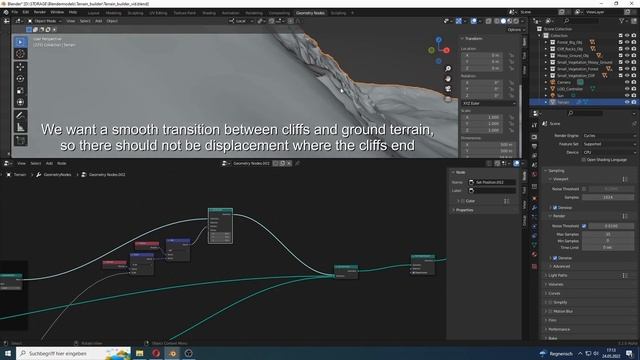Toggle Render Denoise checkbox
Screen dimensions: 640x360
(x=555, y=258)
